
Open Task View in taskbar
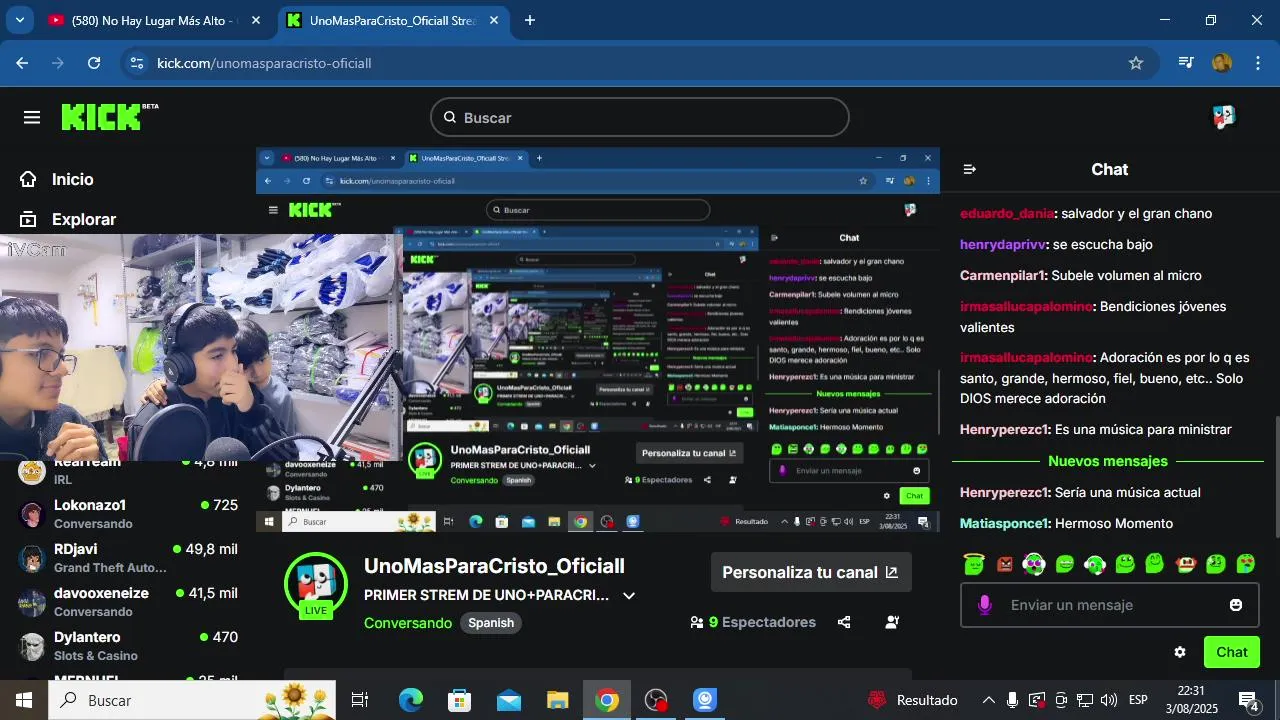coord(360,700)
